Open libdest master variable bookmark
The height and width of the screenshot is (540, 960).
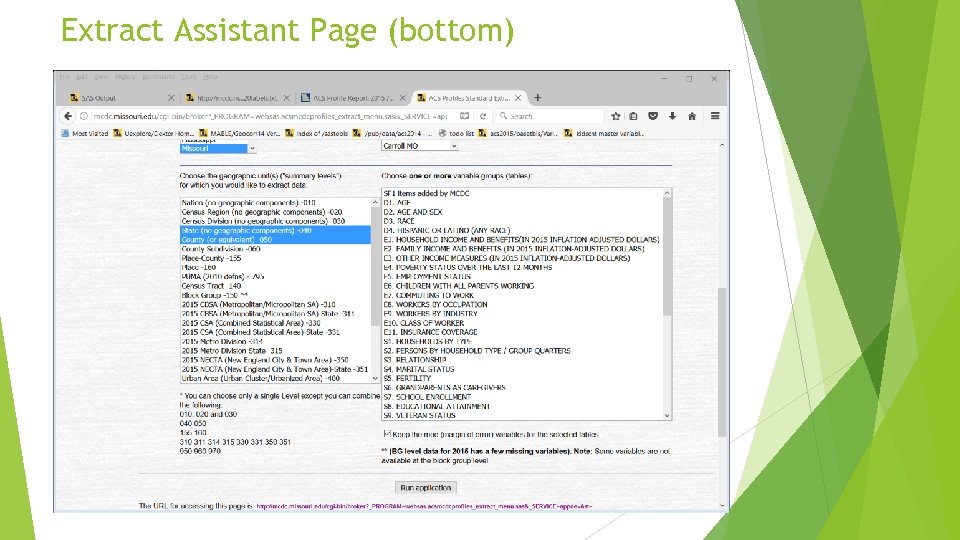[604, 133]
